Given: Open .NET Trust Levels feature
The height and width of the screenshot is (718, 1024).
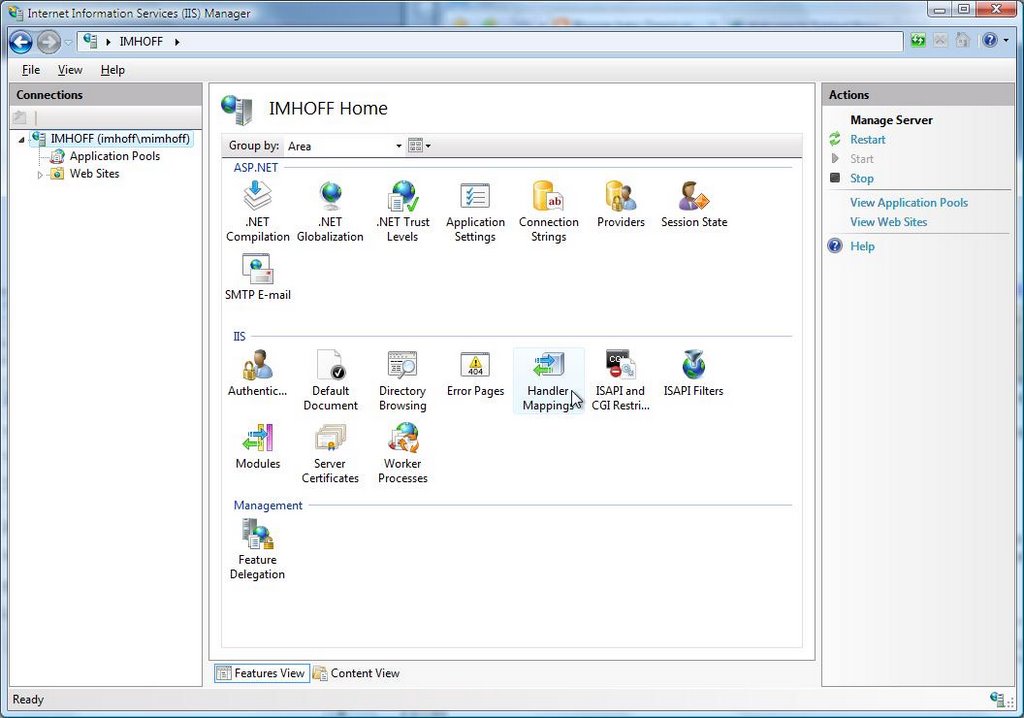Looking at the screenshot, I should coord(403,212).
